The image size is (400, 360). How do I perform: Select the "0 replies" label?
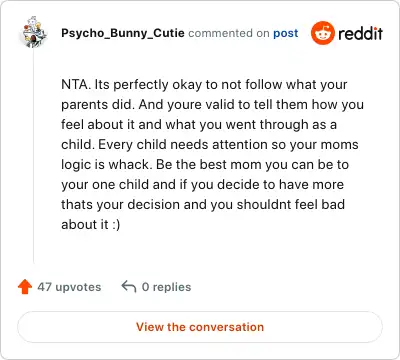166,287
